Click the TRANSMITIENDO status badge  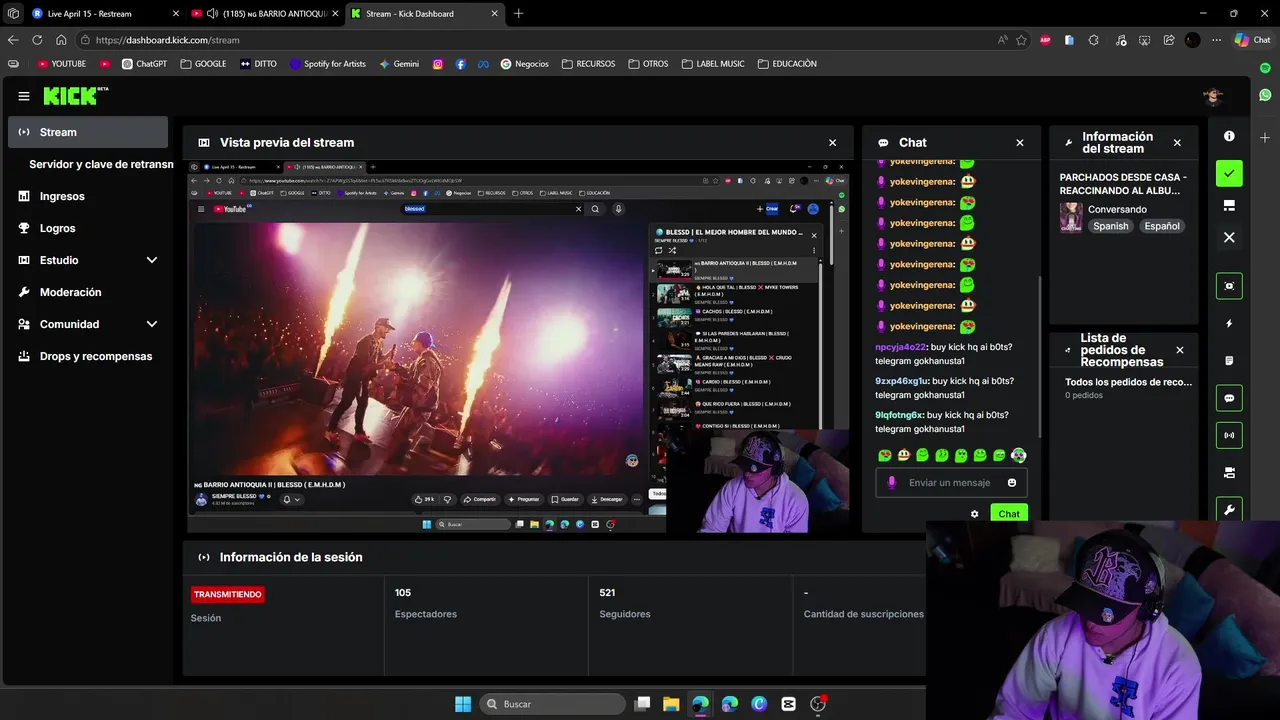pos(228,594)
